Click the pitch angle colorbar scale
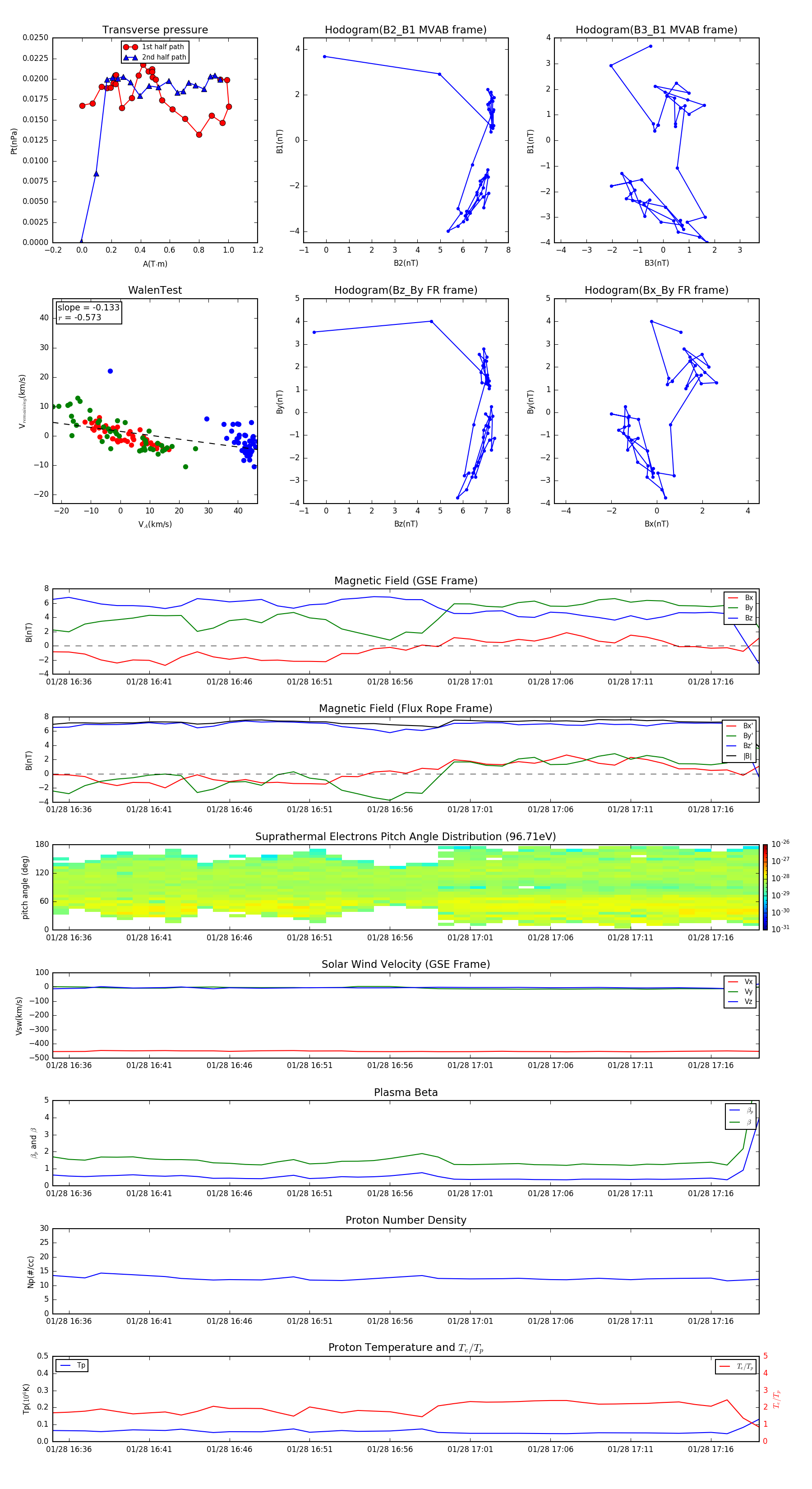Viewport: 812px width, 1489px height. point(765,887)
